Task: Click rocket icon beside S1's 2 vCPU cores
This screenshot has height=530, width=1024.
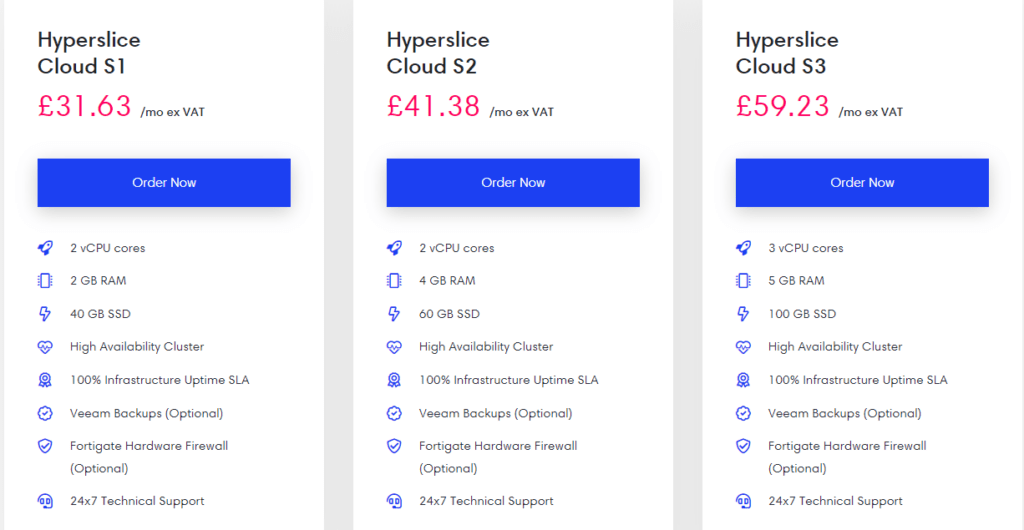Action: point(44,248)
